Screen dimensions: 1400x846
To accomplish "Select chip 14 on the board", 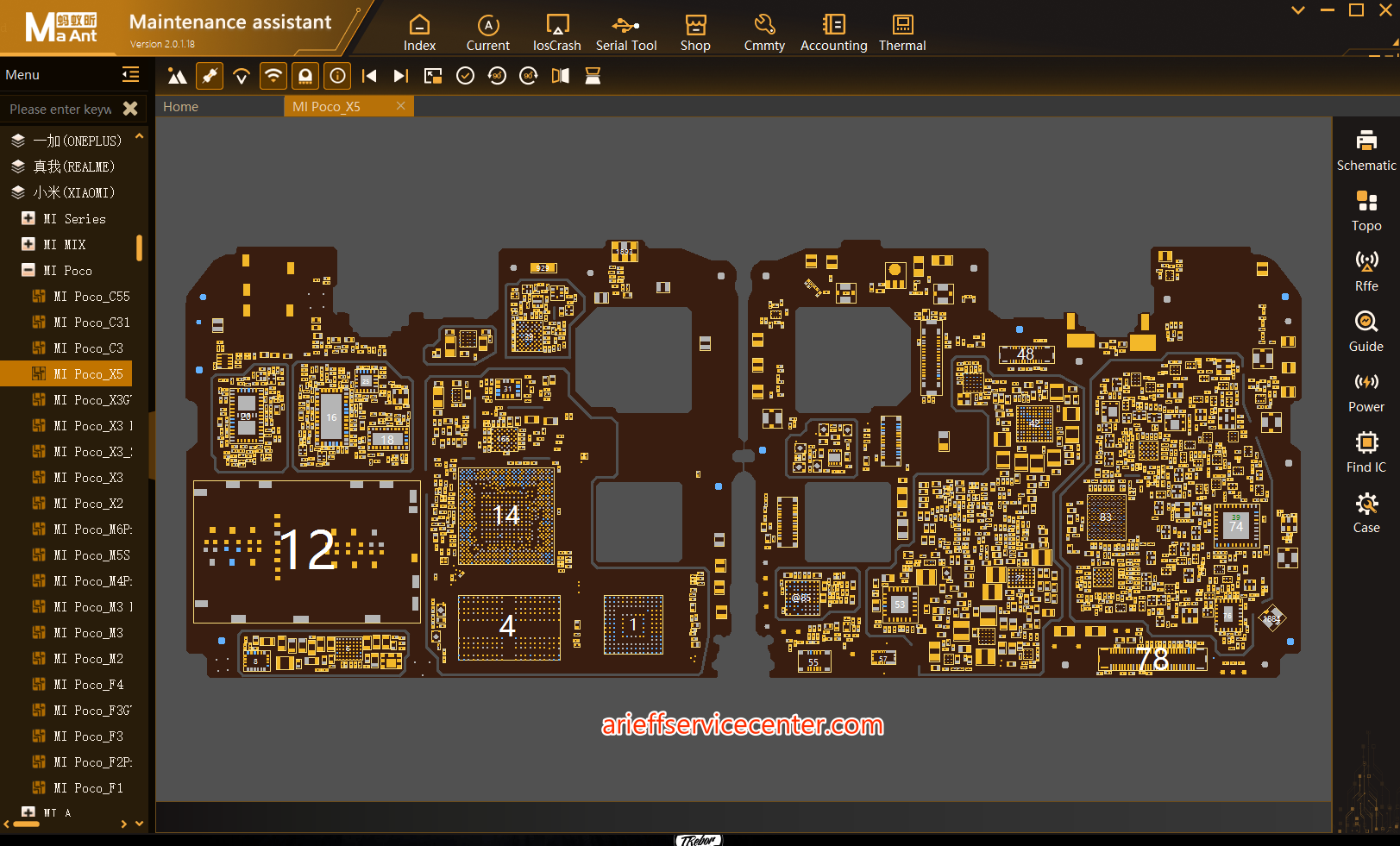I will [506, 516].
